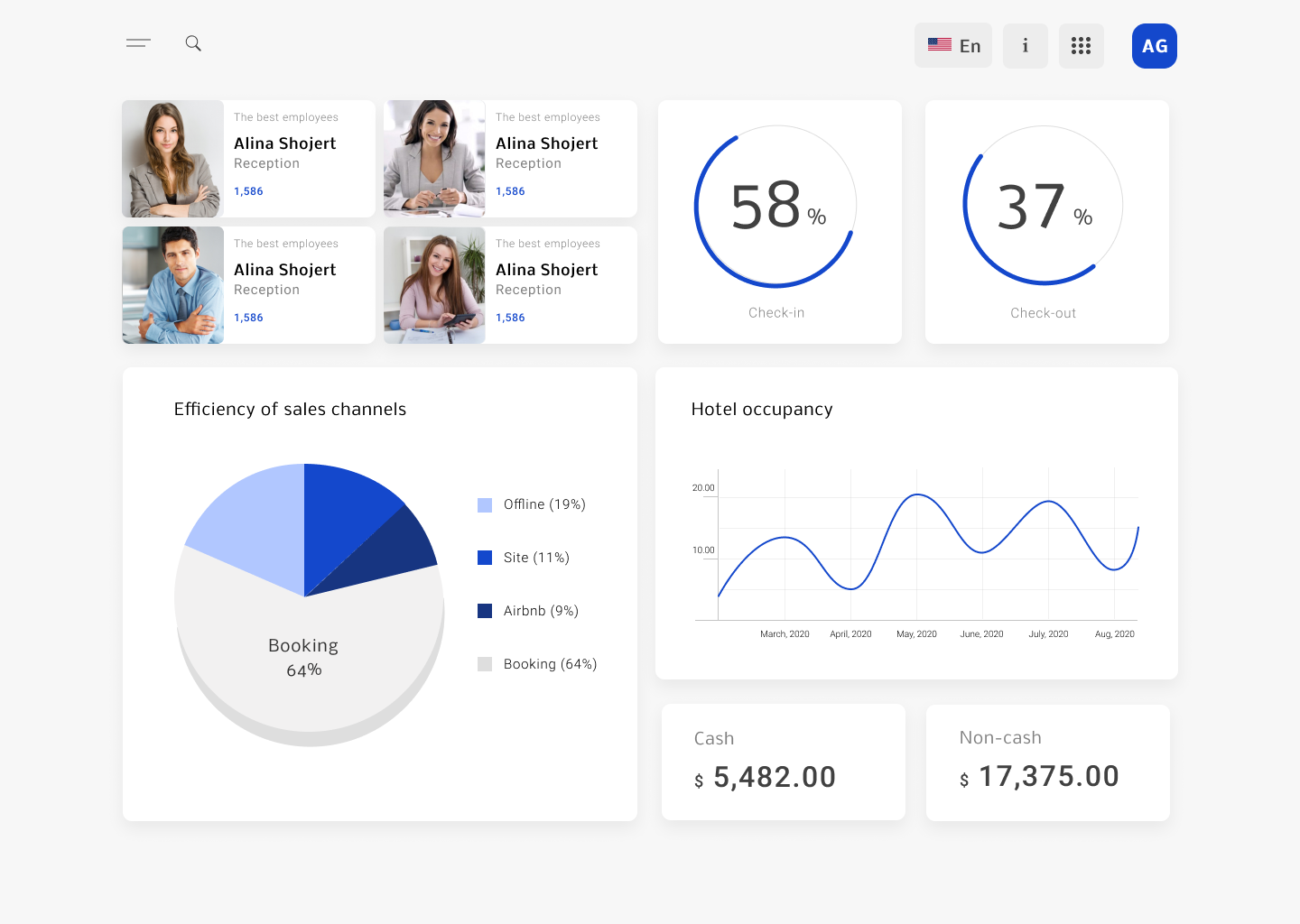Click the Check-out 37% progress circle
The height and width of the screenshot is (924, 1300).
1043,205
